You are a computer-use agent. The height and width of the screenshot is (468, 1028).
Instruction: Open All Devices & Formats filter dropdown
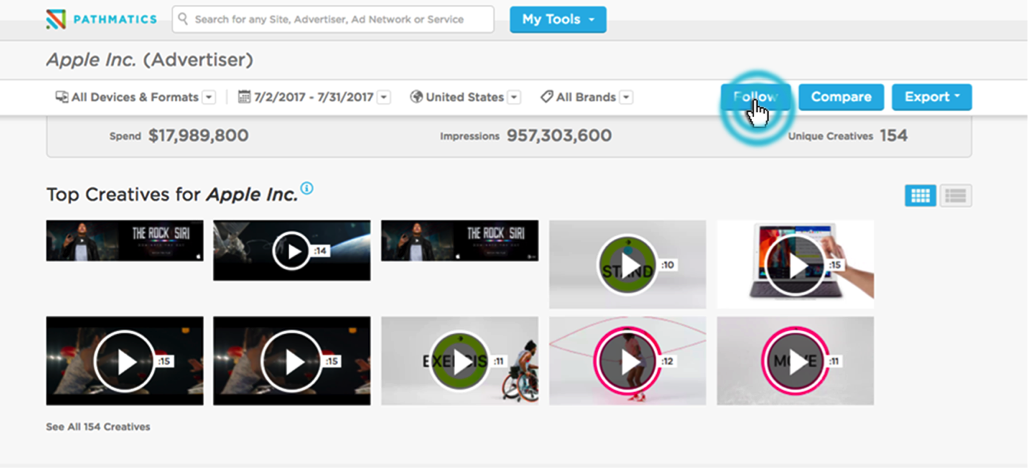(x=208, y=97)
